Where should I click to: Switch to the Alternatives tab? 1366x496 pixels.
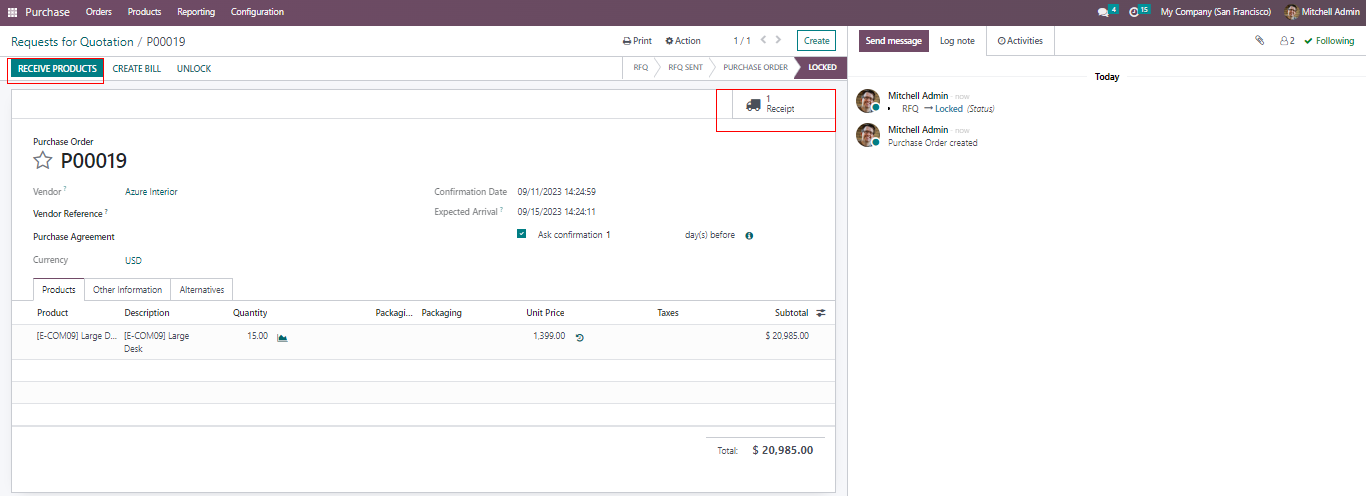(x=202, y=290)
